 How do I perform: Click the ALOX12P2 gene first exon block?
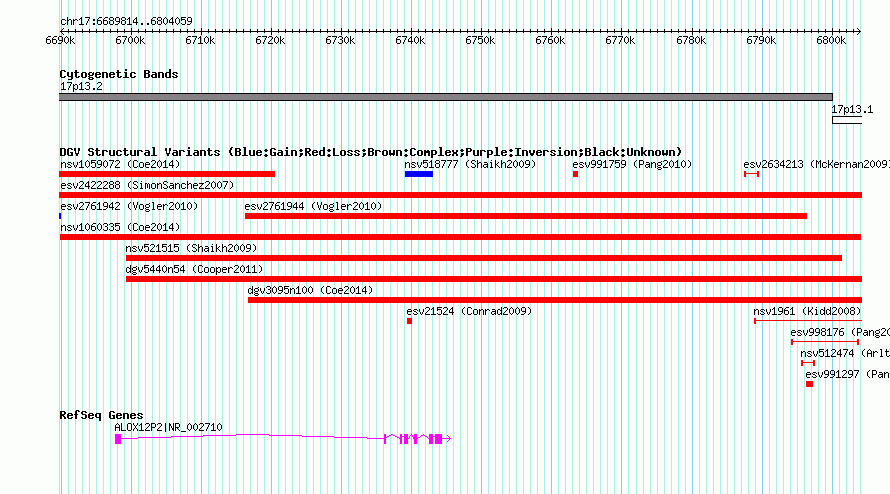(x=118, y=439)
